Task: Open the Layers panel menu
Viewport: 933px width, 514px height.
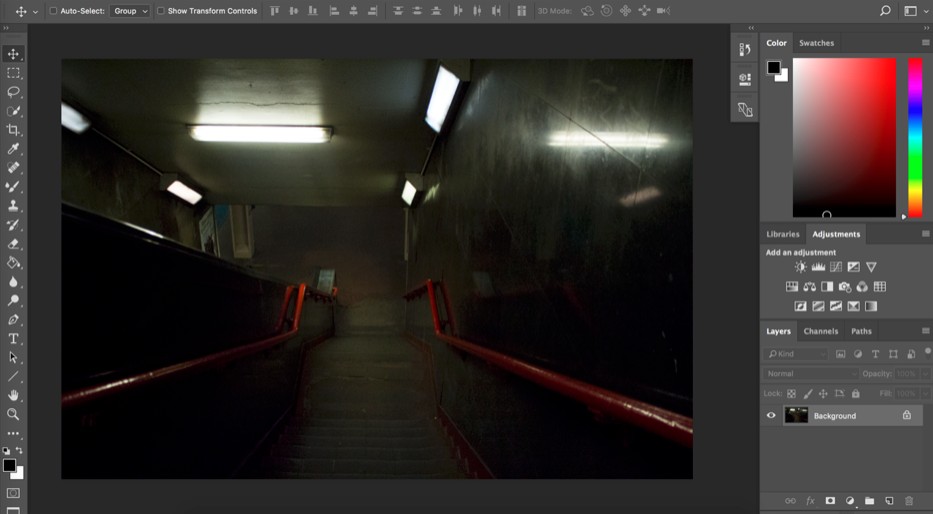Action: pyautogui.click(x=925, y=331)
